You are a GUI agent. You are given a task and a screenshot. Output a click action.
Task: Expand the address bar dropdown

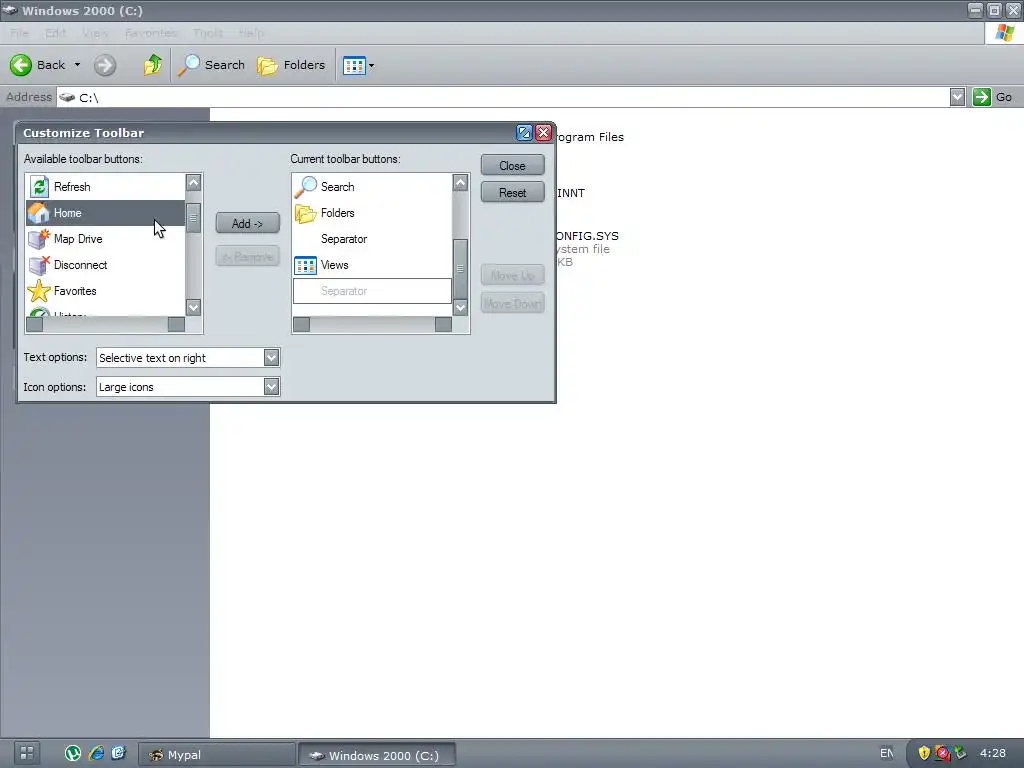957,97
